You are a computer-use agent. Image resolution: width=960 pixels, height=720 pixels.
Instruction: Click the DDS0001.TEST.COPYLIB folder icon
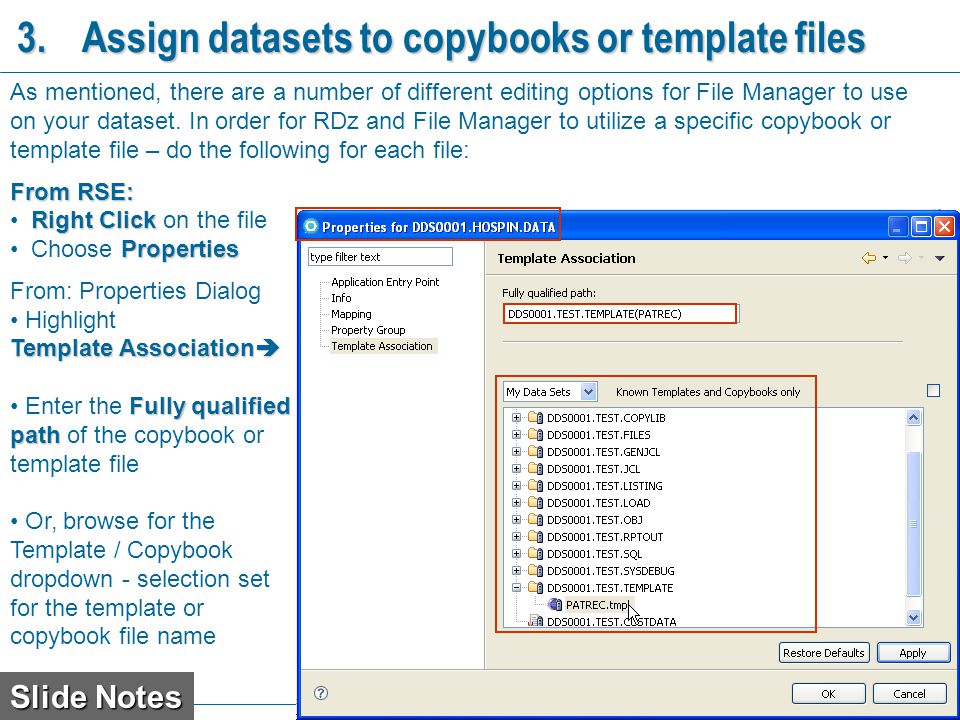(x=536, y=418)
